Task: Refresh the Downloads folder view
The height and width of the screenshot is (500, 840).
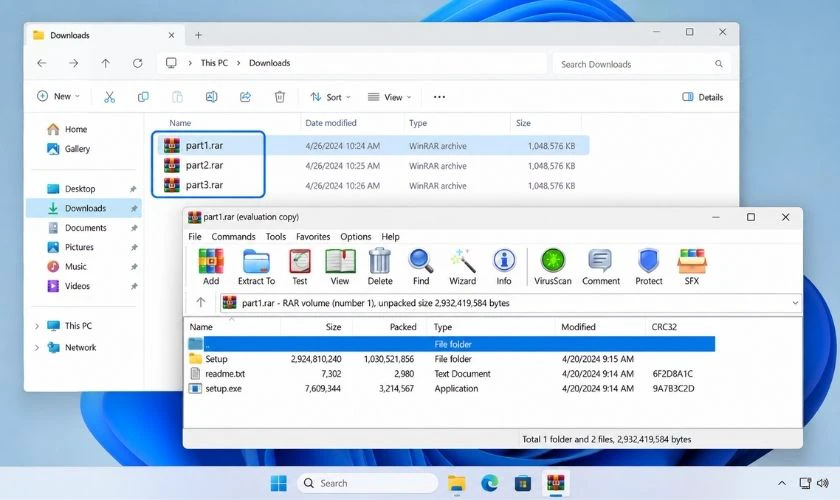Action: point(138,63)
